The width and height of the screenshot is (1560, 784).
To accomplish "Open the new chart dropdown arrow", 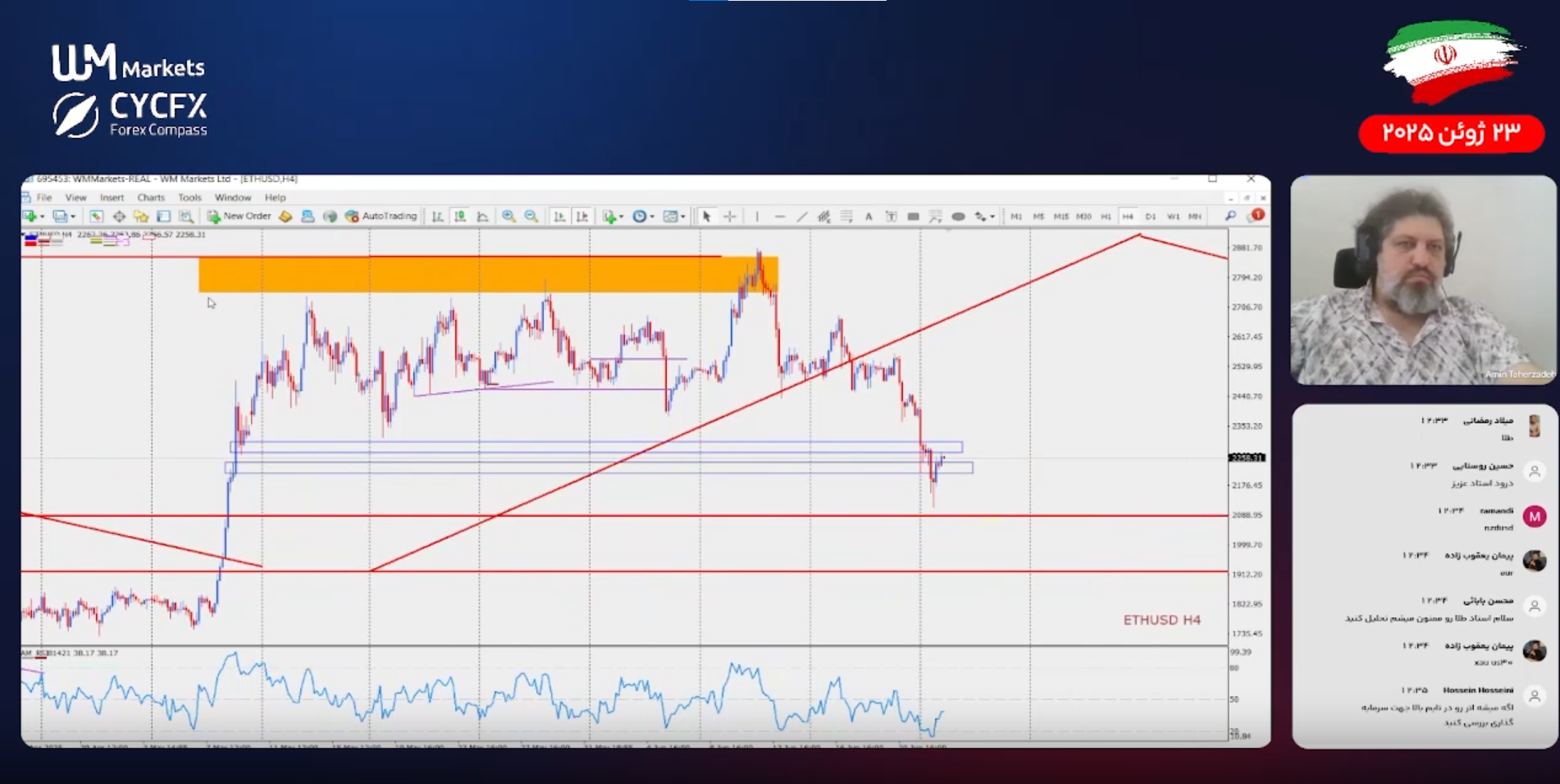I will click(x=43, y=217).
